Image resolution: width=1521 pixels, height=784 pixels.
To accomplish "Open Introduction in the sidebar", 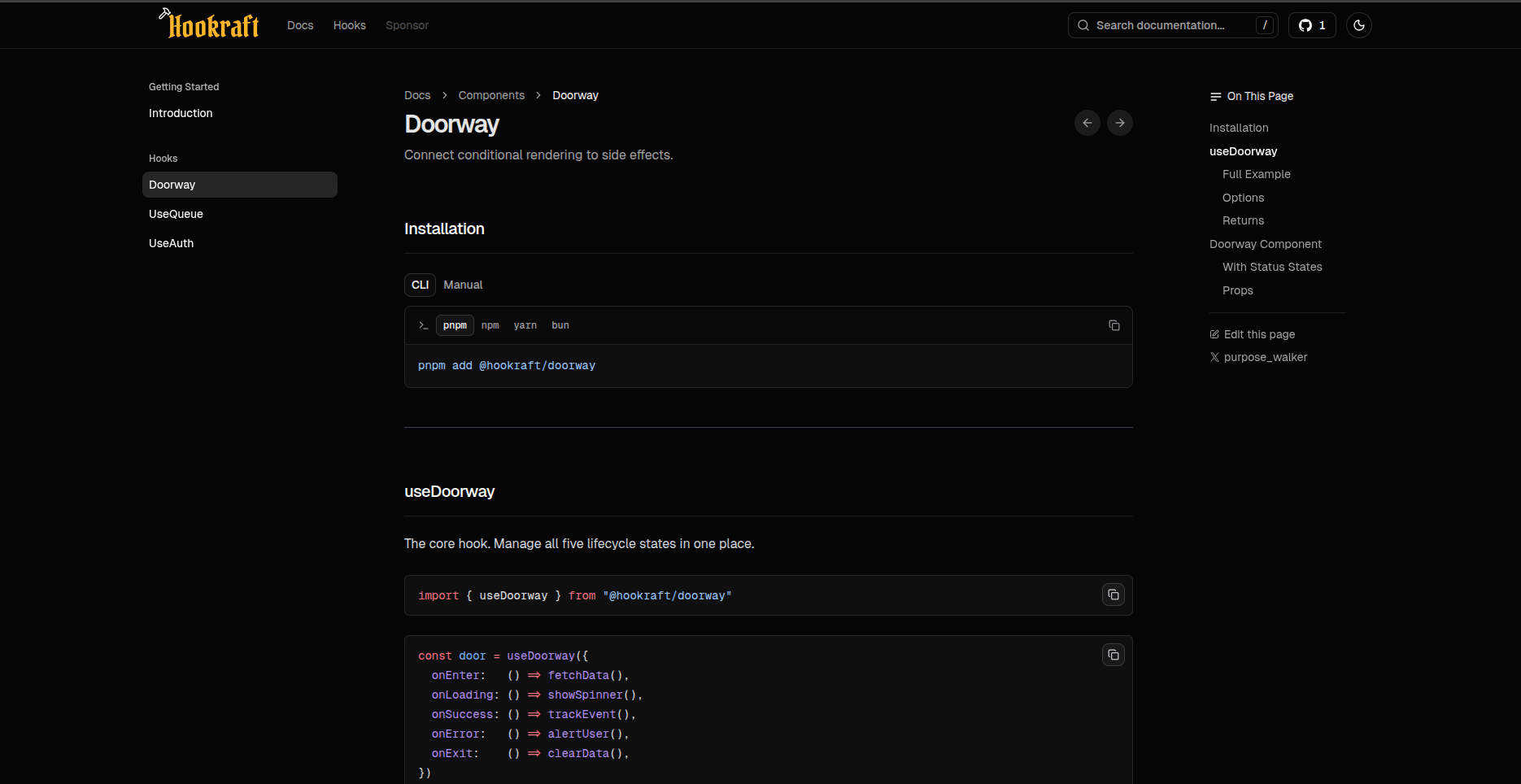I will tap(181, 113).
